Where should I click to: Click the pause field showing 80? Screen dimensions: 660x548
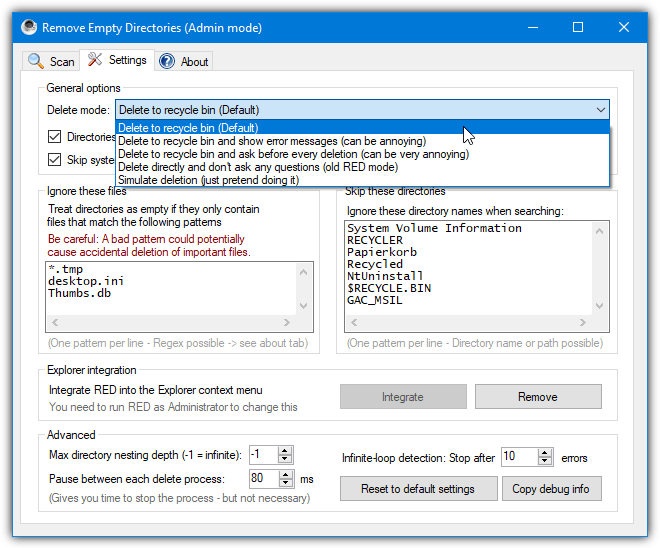(x=263, y=479)
